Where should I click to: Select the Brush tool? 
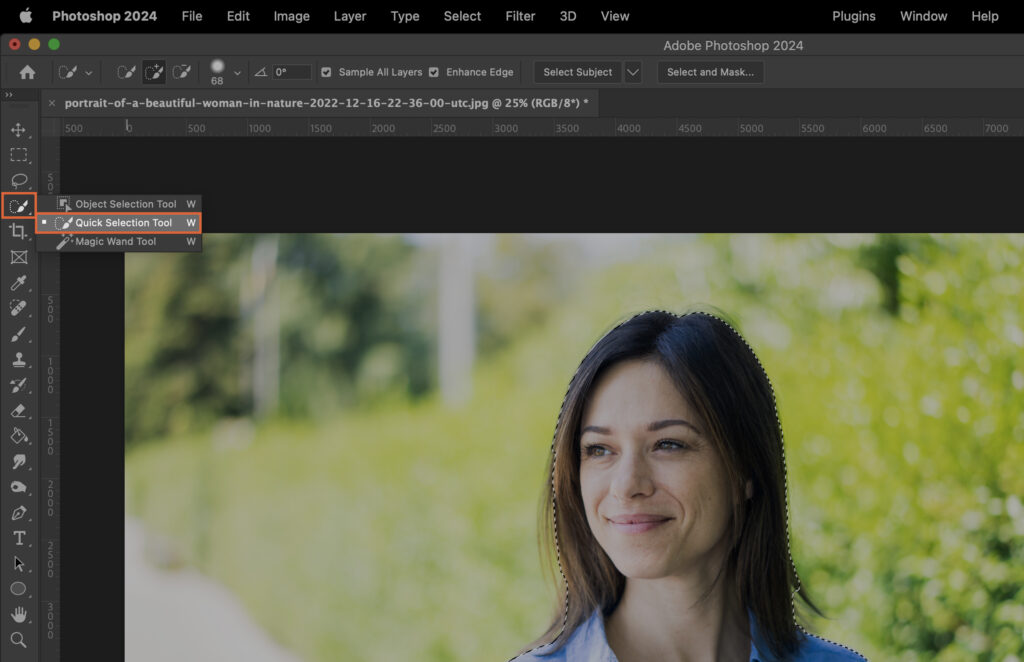point(18,334)
